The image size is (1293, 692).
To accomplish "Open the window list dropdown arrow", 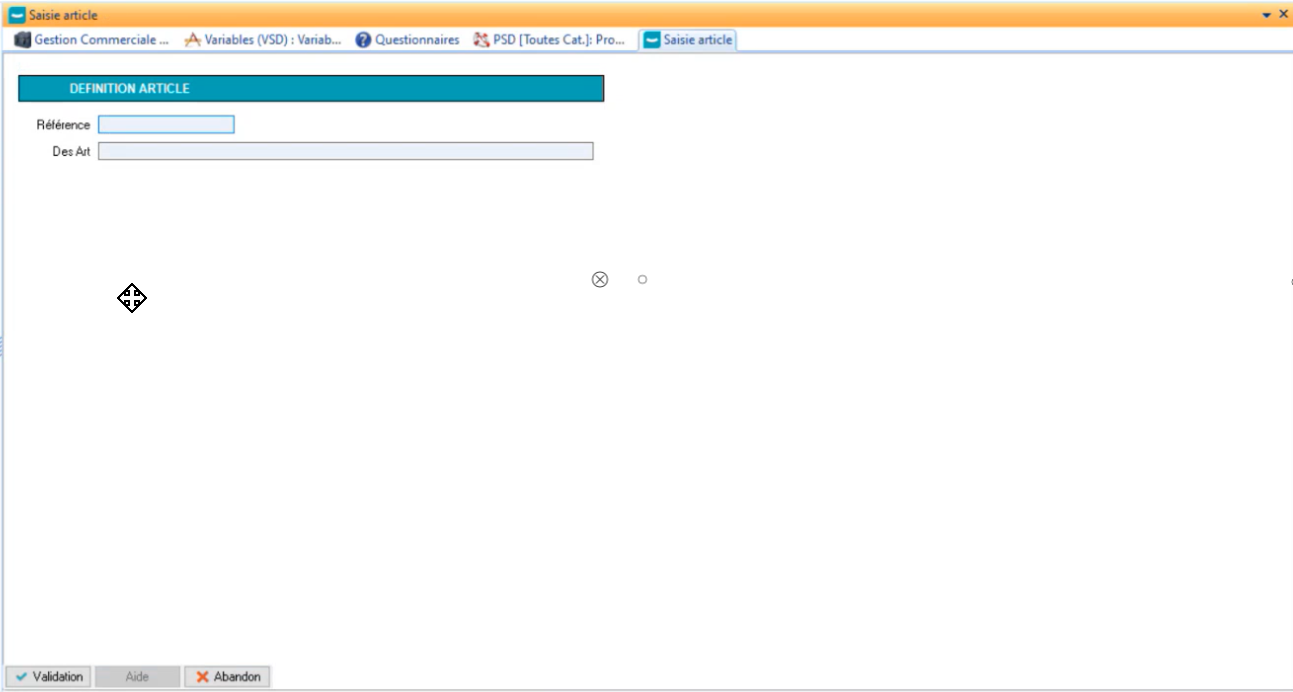I will coord(1267,15).
